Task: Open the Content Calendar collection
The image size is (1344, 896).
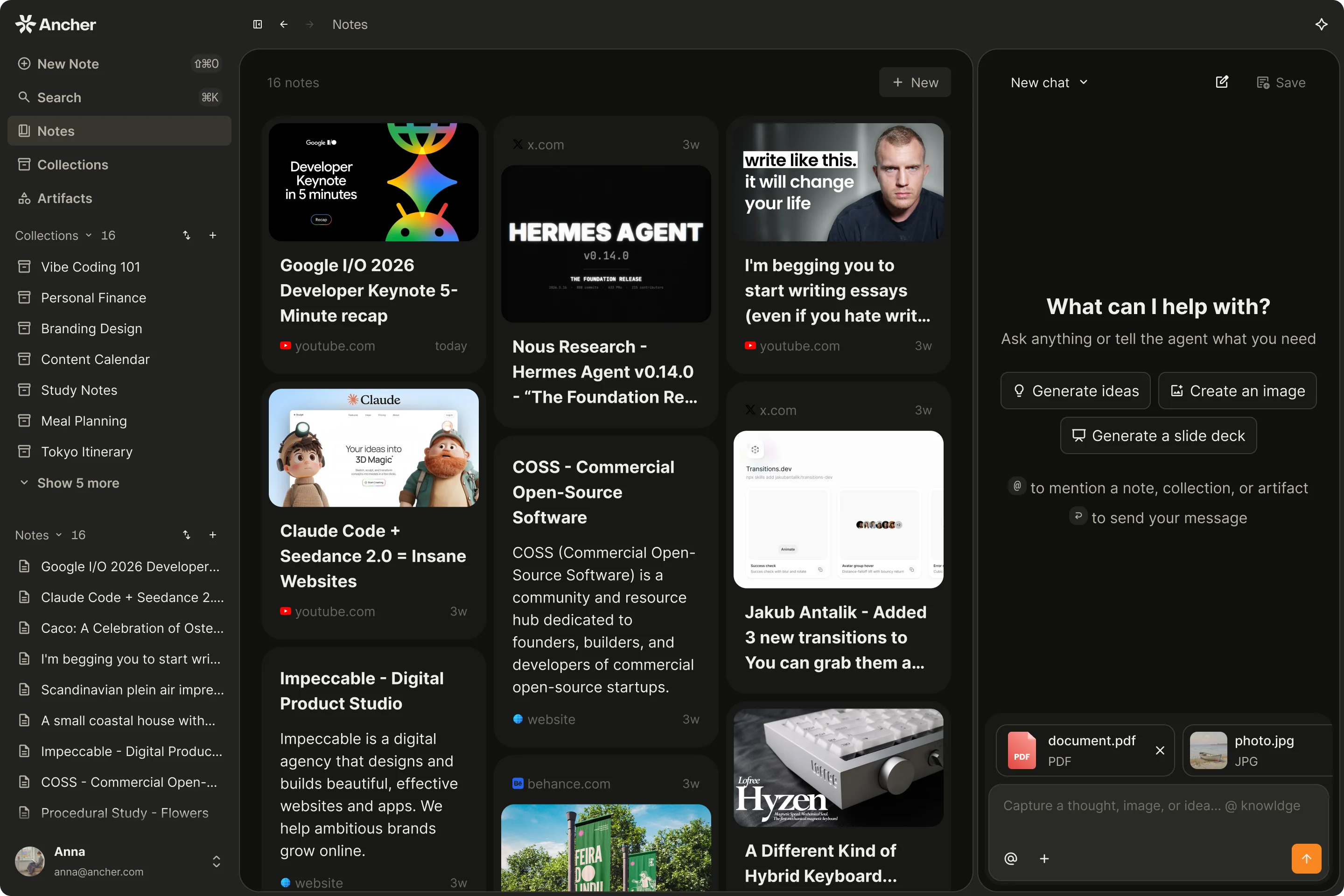Action: (x=119, y=359)
